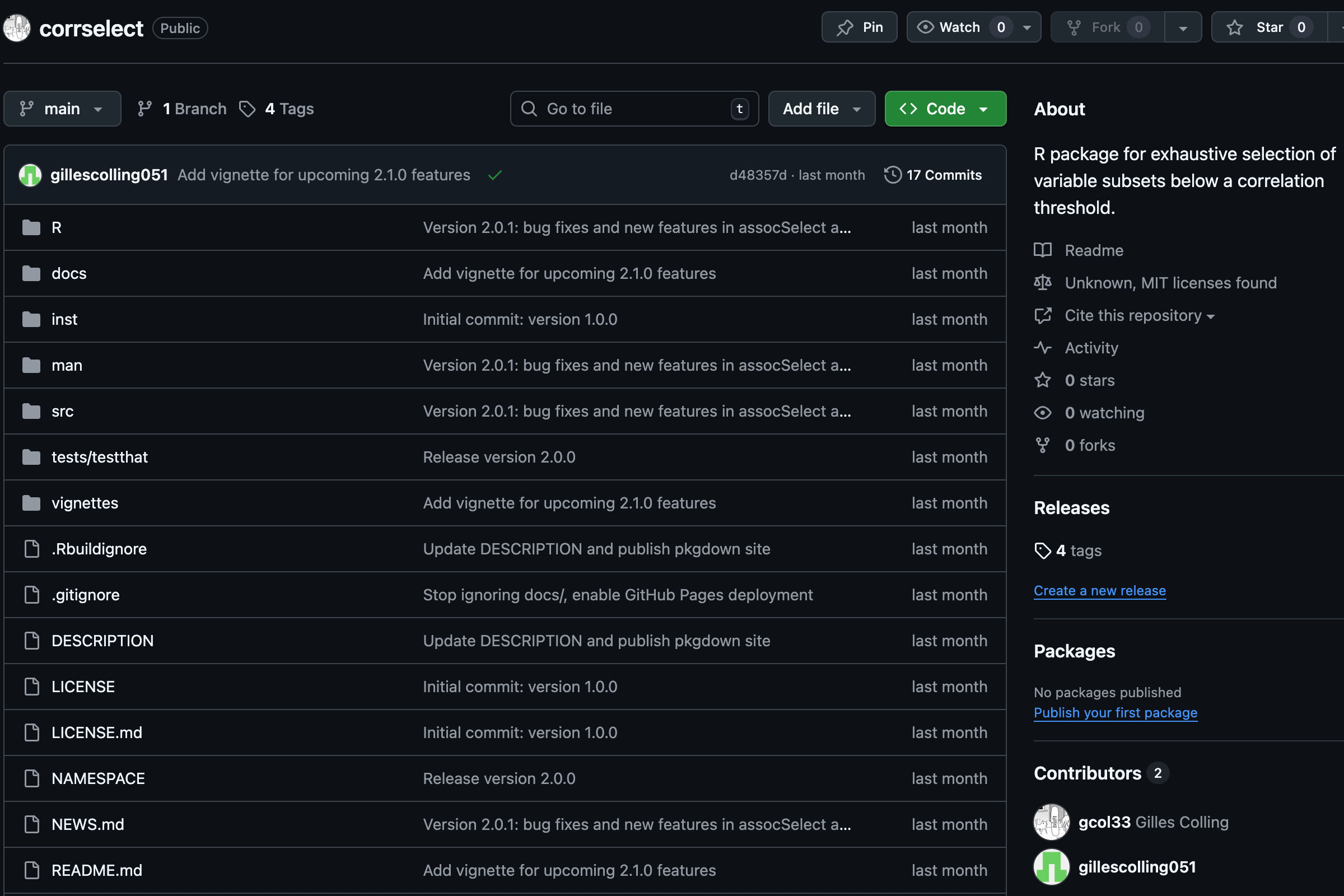Open the 17 Commits history clock icon
Screen dimensions: 1344x896
(x=893, y=175)
